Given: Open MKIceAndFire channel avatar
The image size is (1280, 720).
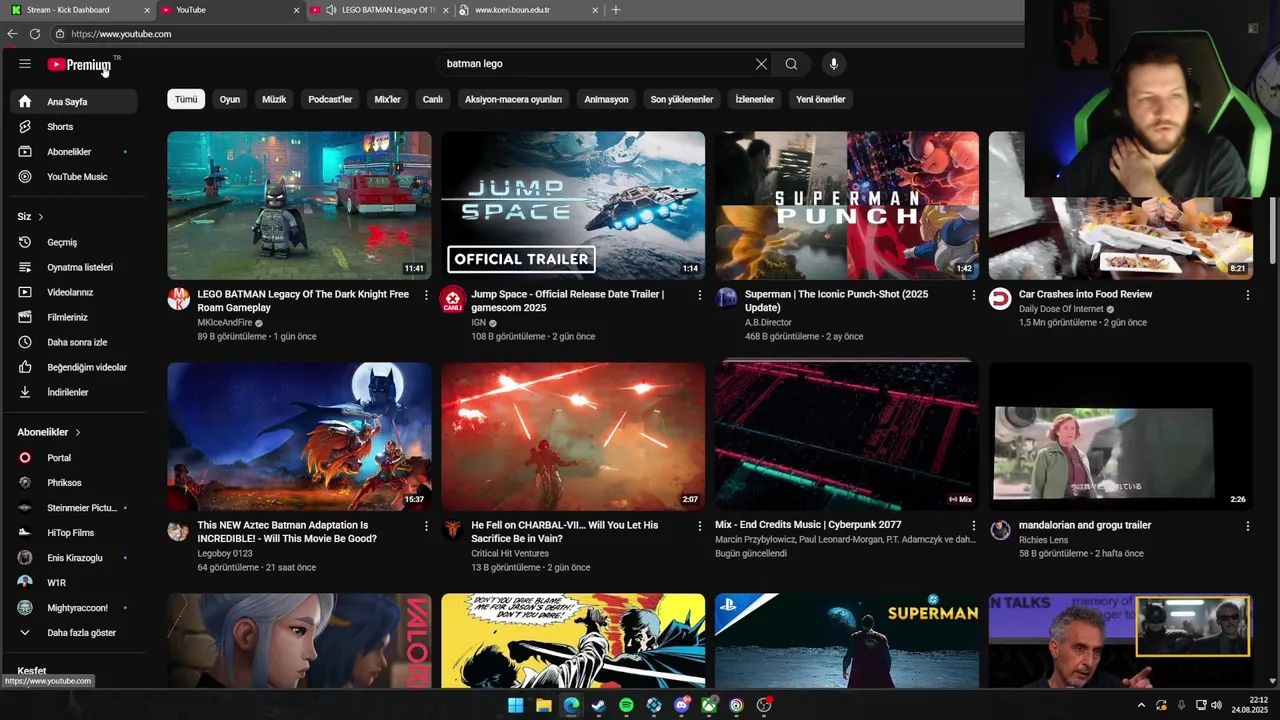Looking at the screenshot, I should (x=179, y=299).
